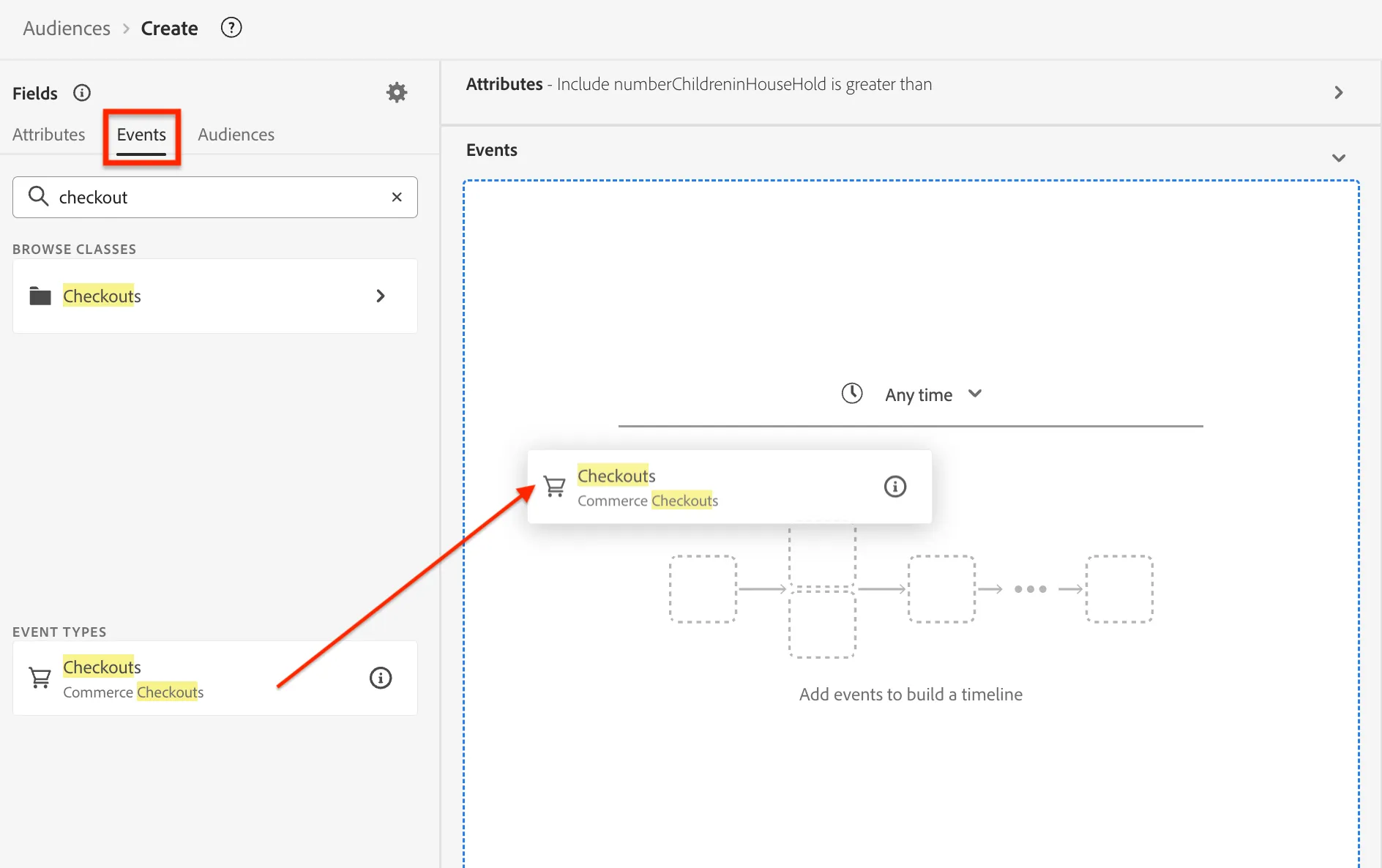The height and width of the screenshot is (868, 1382).
Task: Clear the checkout search text
Action: (397, 197)
